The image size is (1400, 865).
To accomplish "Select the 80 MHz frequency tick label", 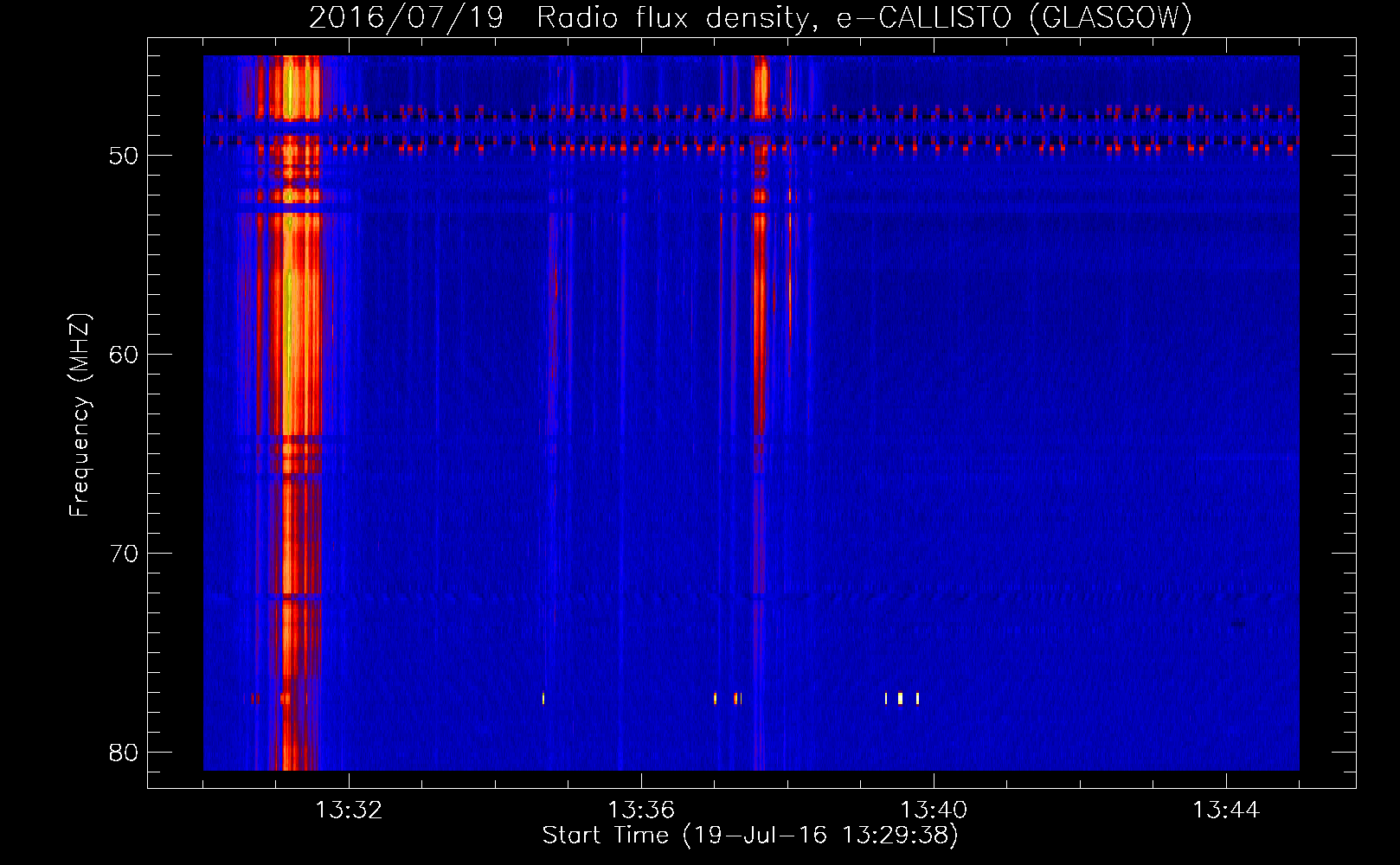I will (x=124, y=753).
